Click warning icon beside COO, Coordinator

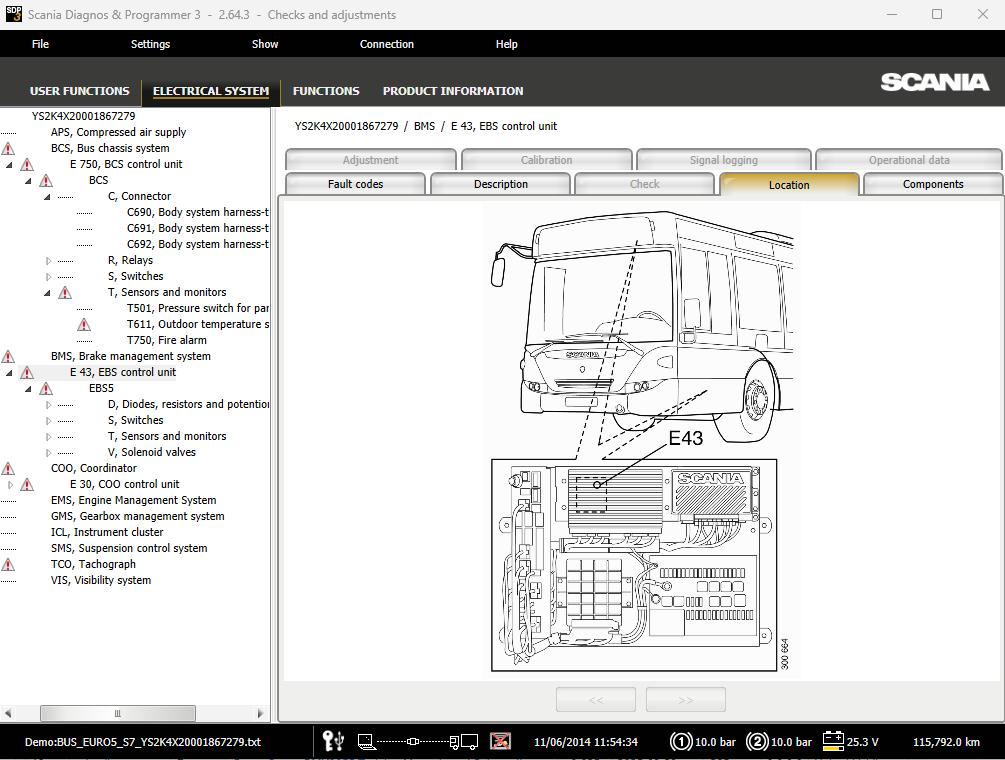pos(8,469)
